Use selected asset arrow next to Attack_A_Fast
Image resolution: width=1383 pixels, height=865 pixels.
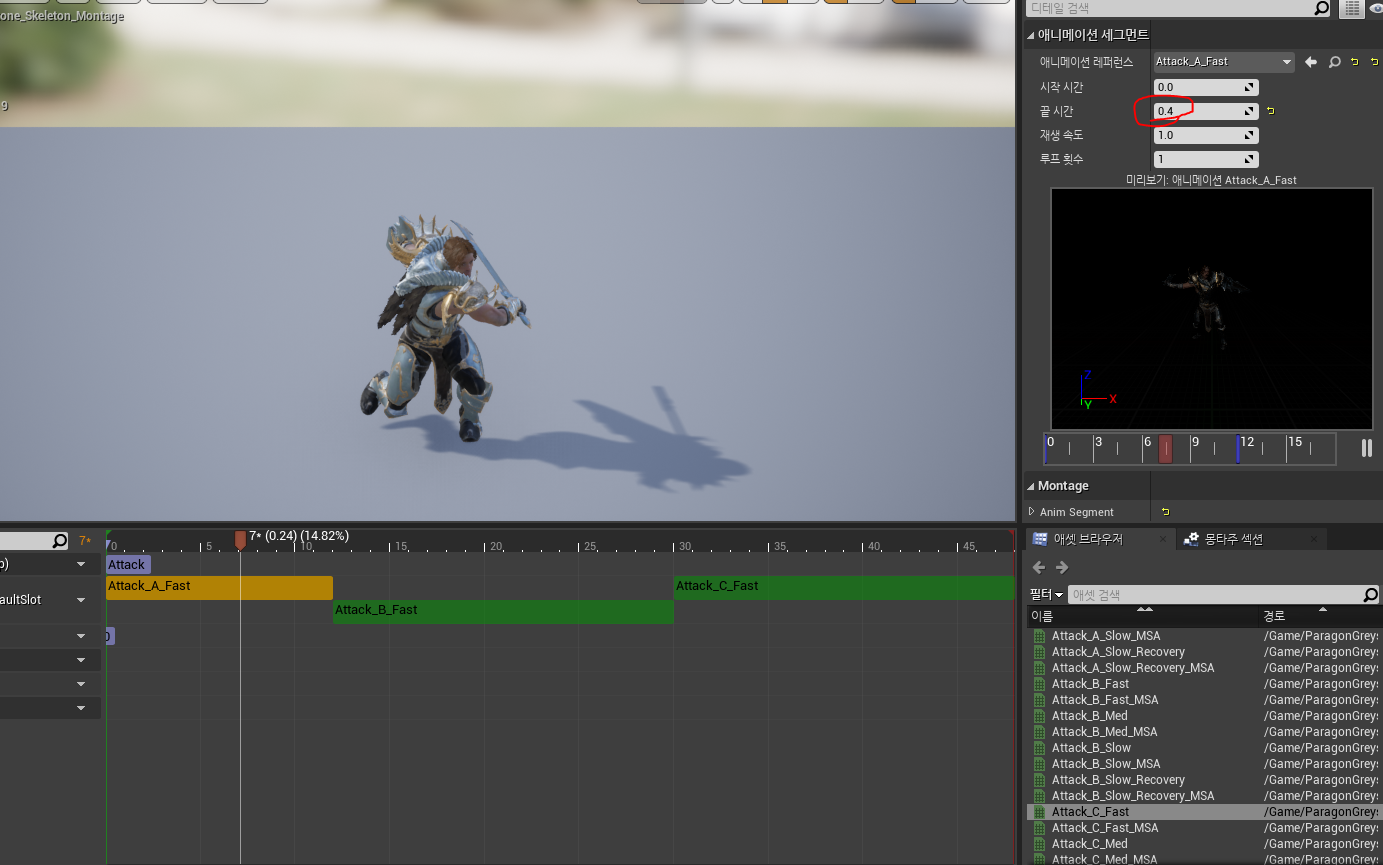(x=1312, y=62)
